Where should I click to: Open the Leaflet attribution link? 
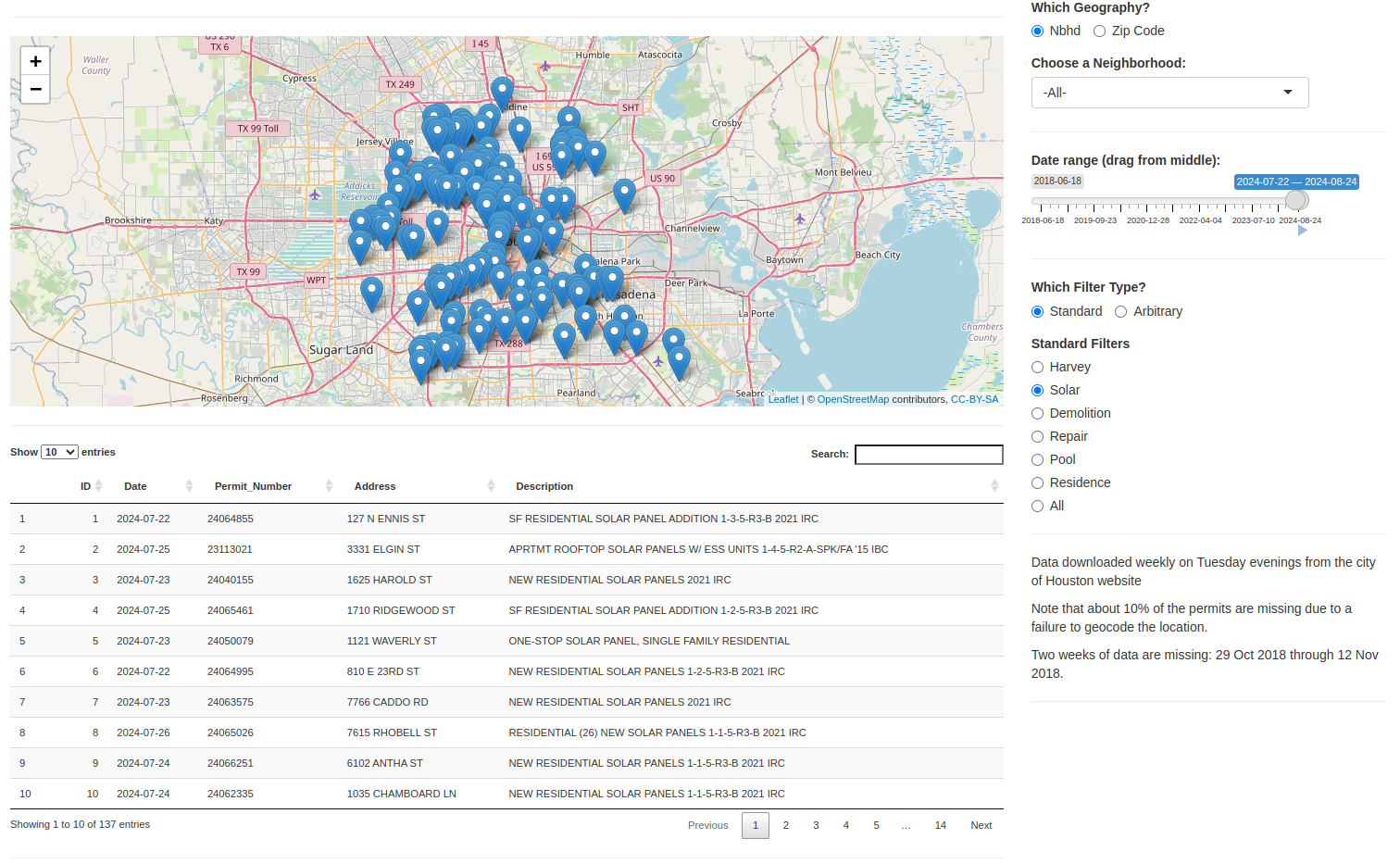pyautogui.click(x=782, y=399)
